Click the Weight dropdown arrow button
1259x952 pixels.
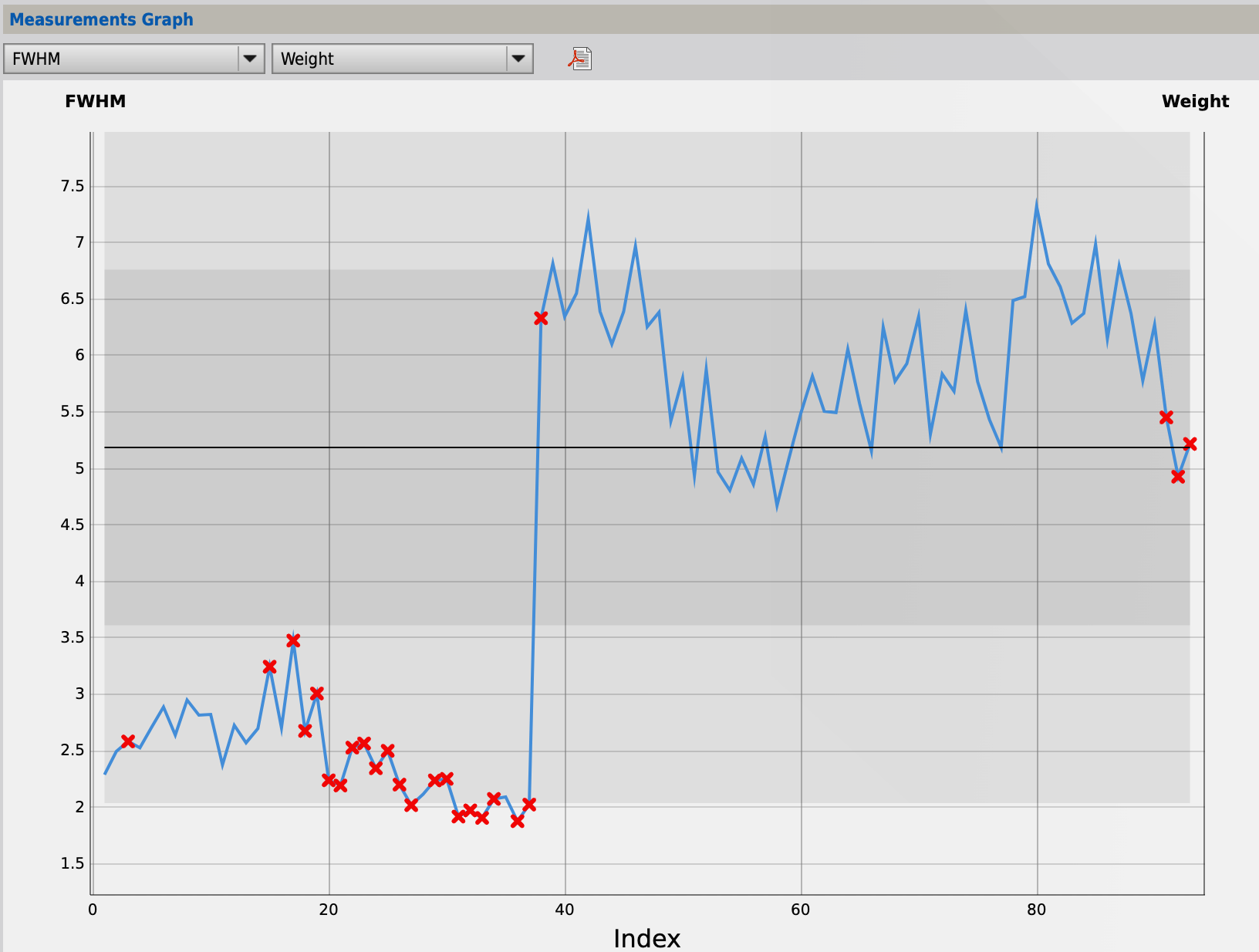[x=518, y=59]
